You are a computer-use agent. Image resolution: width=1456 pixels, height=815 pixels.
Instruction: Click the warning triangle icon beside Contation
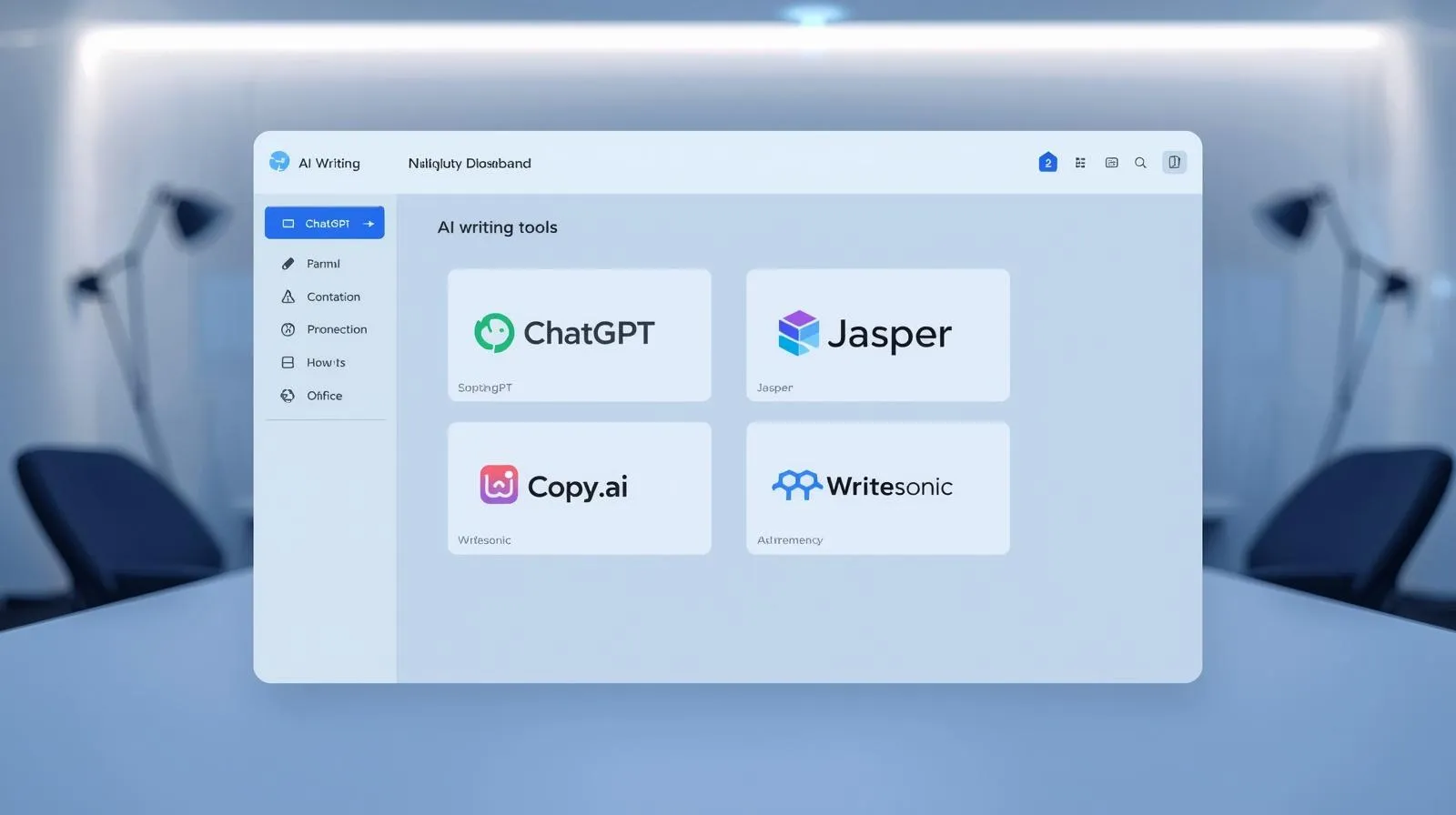click(x=288, y=297)
